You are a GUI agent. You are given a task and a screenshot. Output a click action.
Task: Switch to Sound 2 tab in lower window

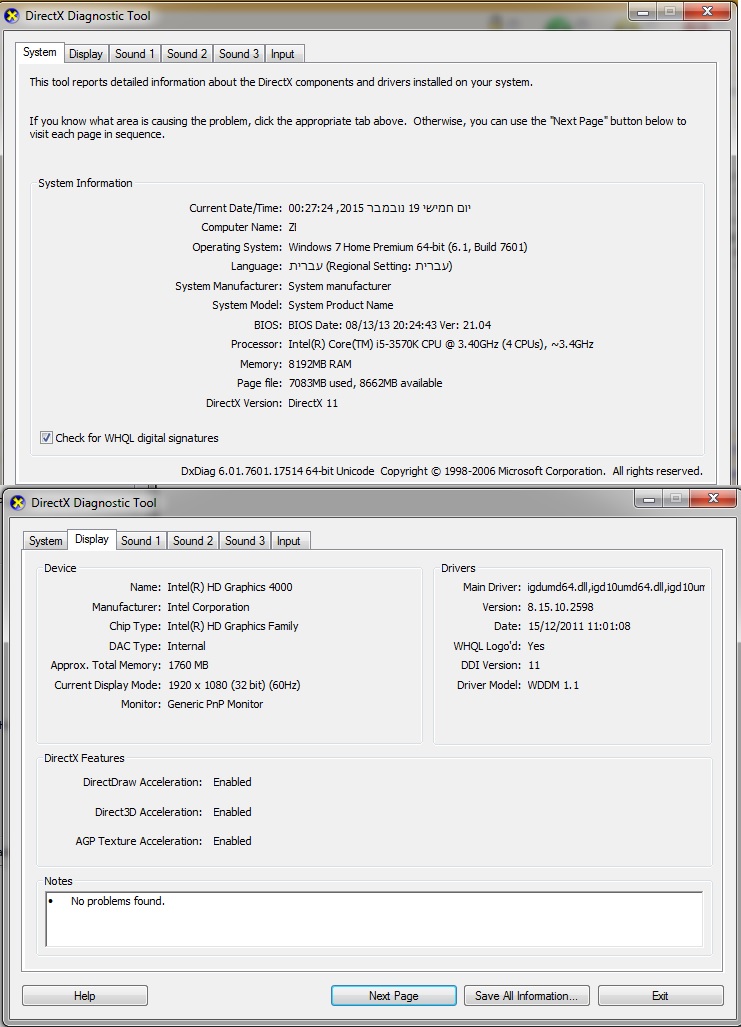(x=193, y=541)
